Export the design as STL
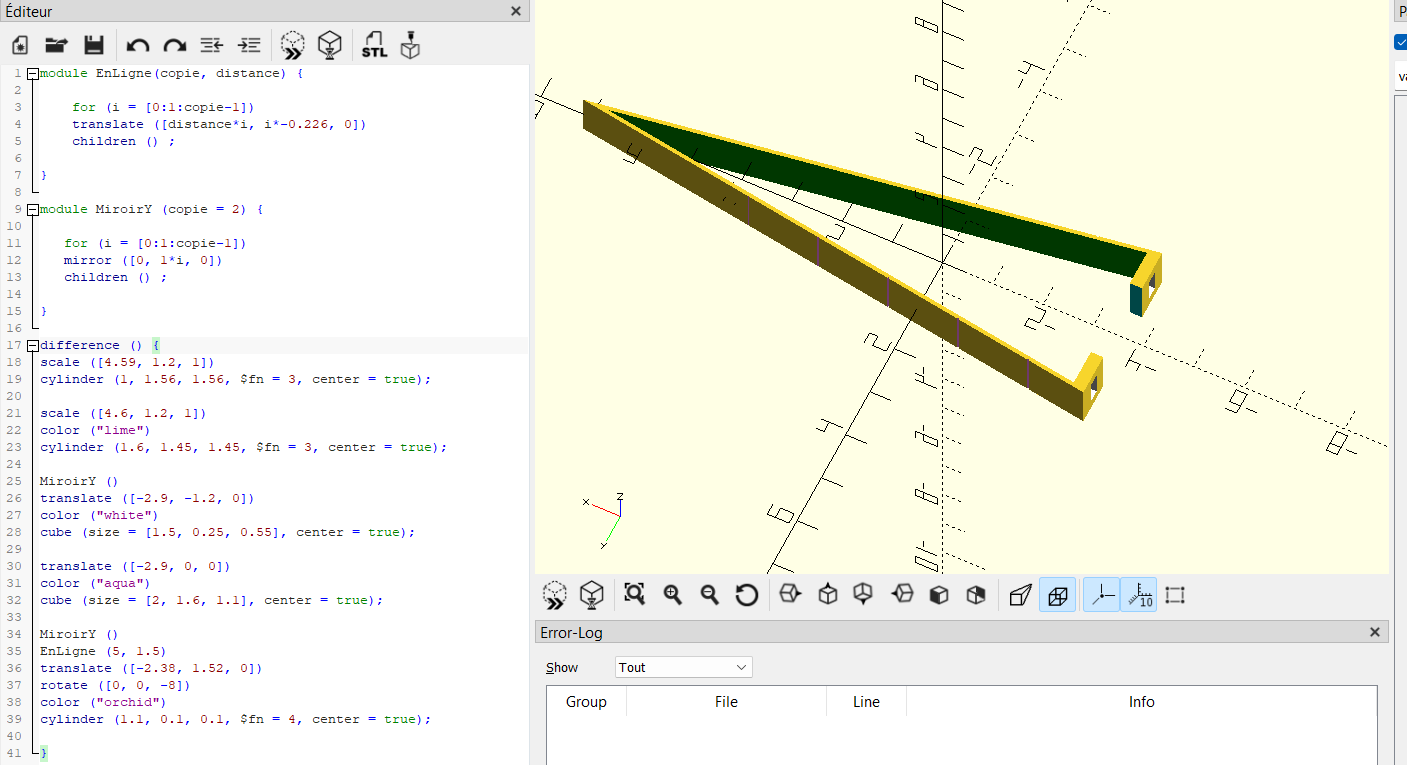Viewport: 1407px width, 765px height. point(374,45)
